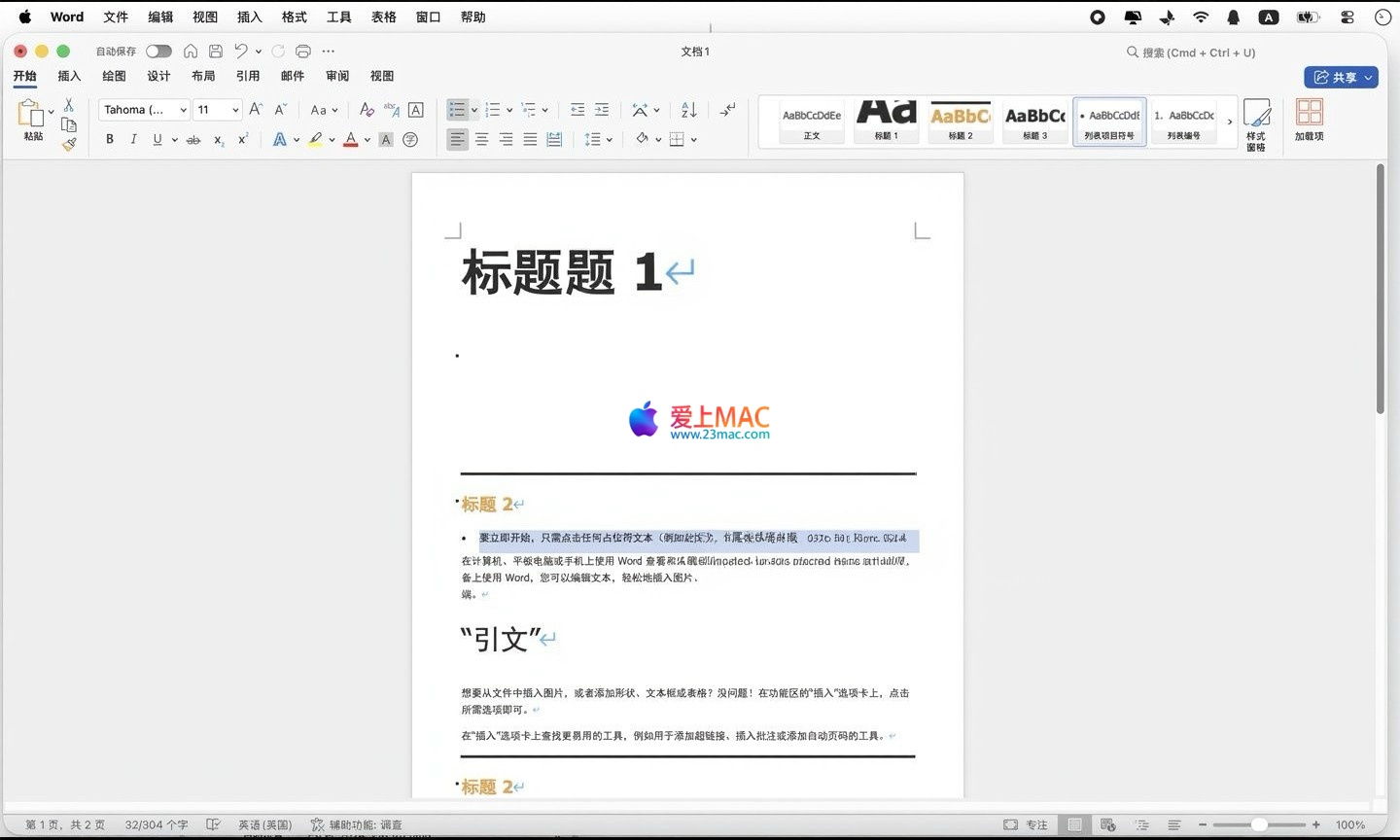Toggle the AutoSave (自动保存) switch

158,52
